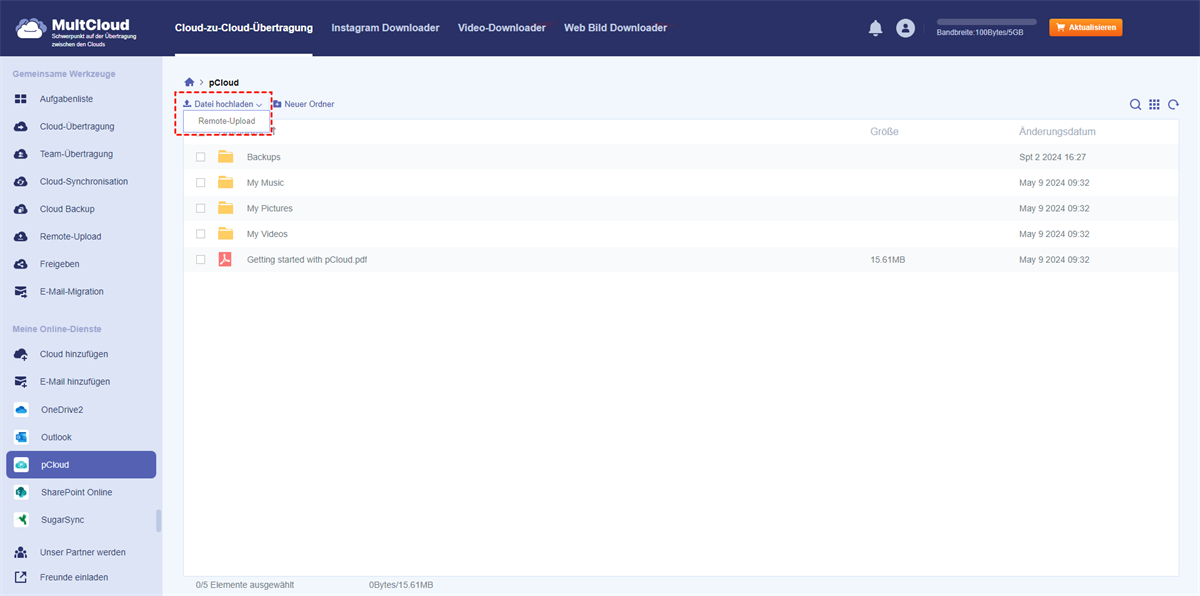Open the My Pictures folder name
The height and width of the screenshot is (596, 1200).
(x=270, y=208)
